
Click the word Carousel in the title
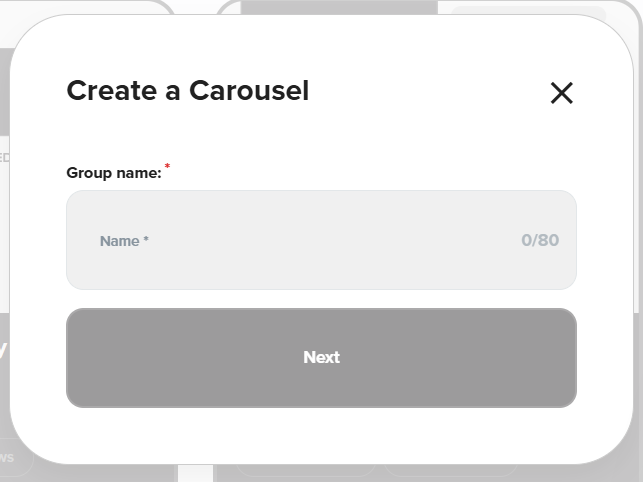(248, 91)
